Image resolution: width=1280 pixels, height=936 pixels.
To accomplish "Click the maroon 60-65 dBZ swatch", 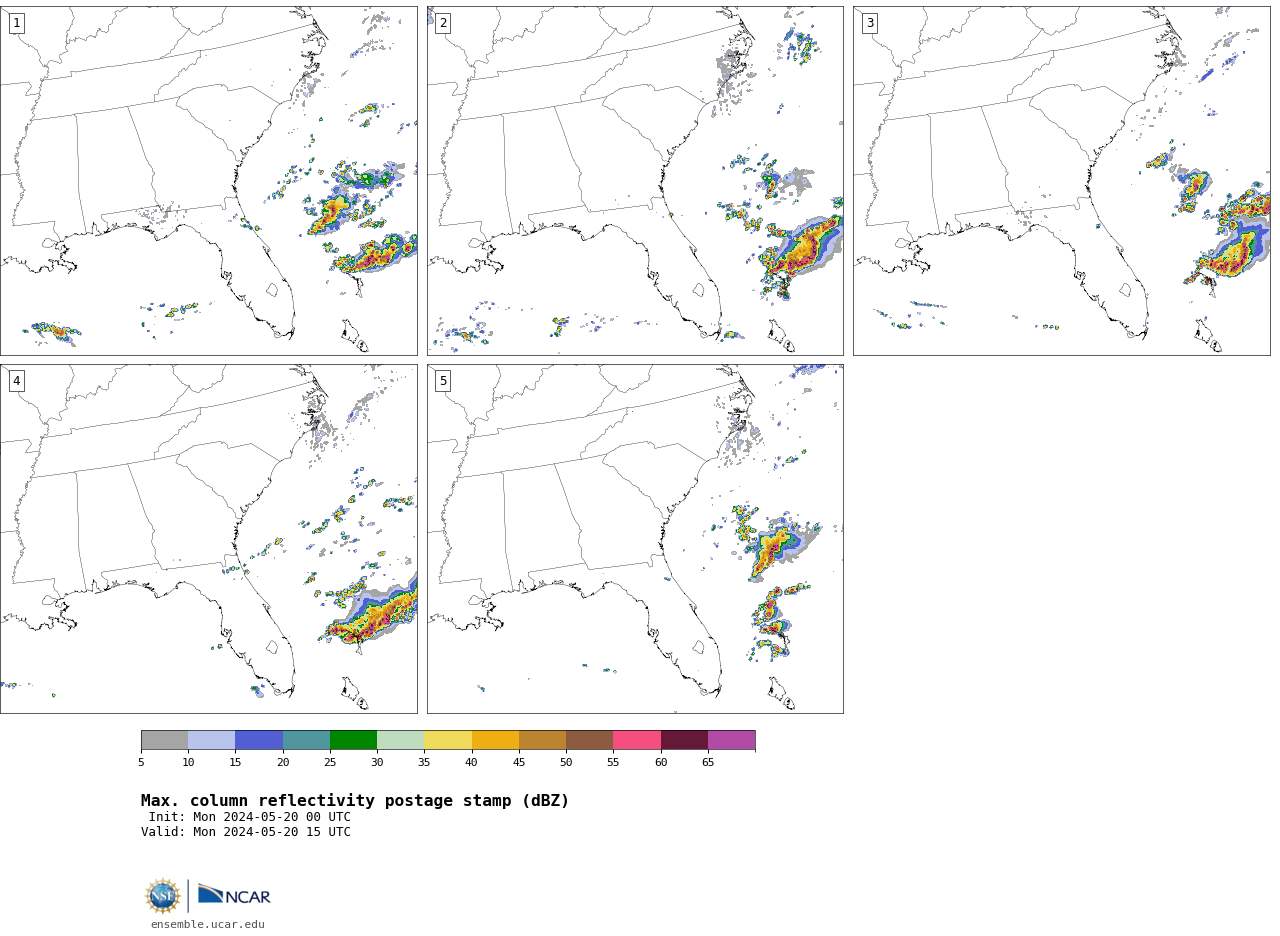I will [x=684, y=740].
